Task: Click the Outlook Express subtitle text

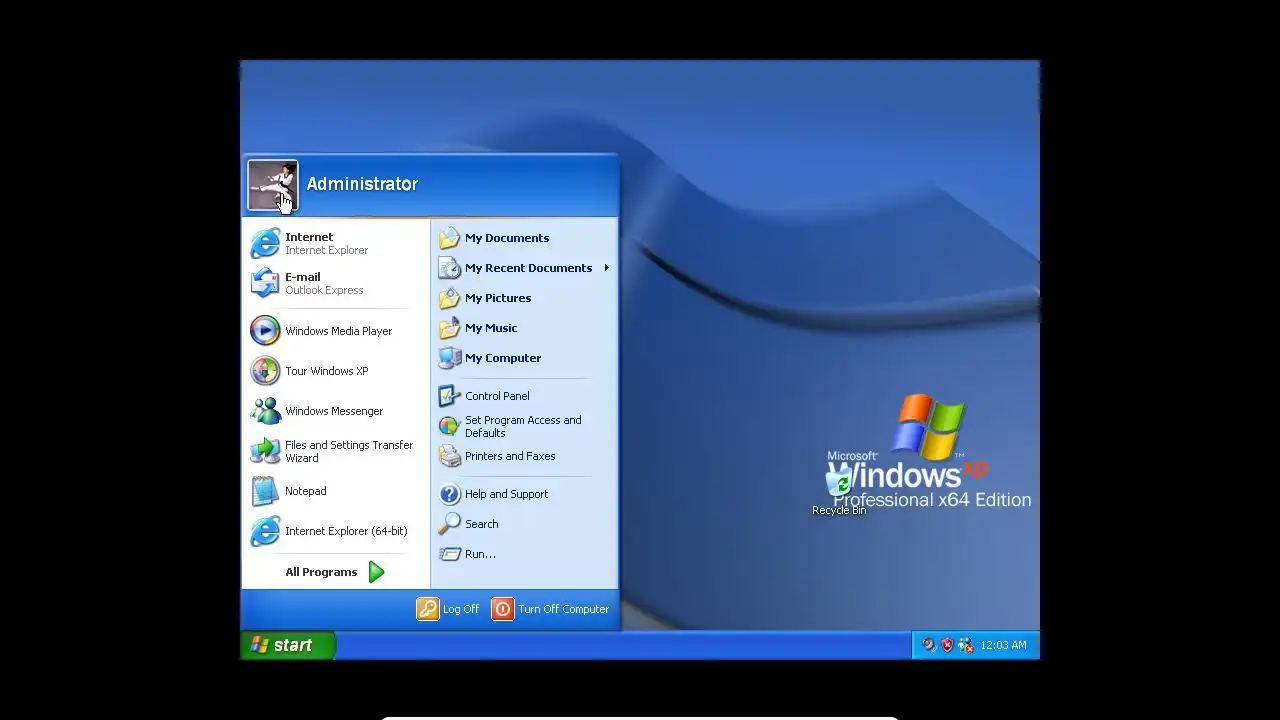Action: click(x=324, y=290)
